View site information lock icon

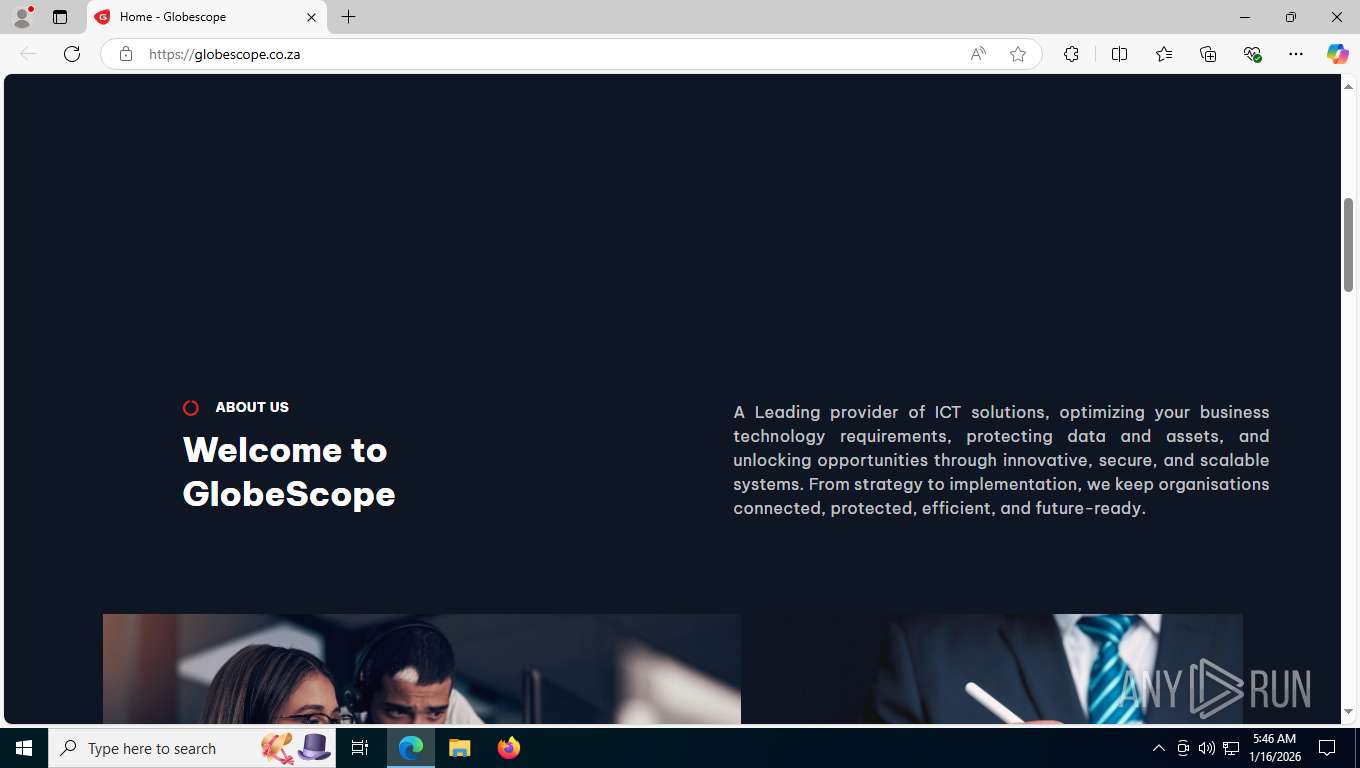126,54
